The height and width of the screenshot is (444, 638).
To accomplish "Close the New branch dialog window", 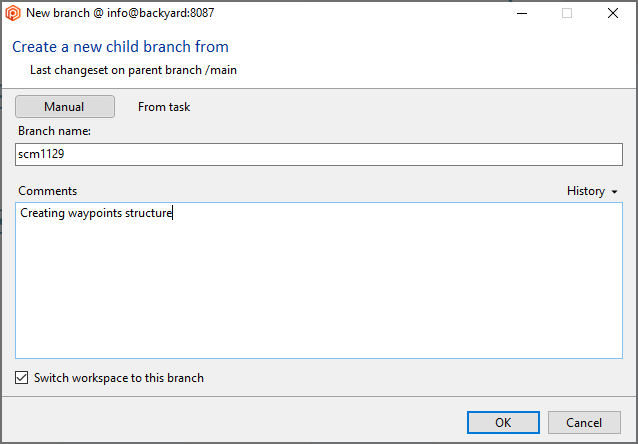I will pyautogui.click(x=613, y=13).
